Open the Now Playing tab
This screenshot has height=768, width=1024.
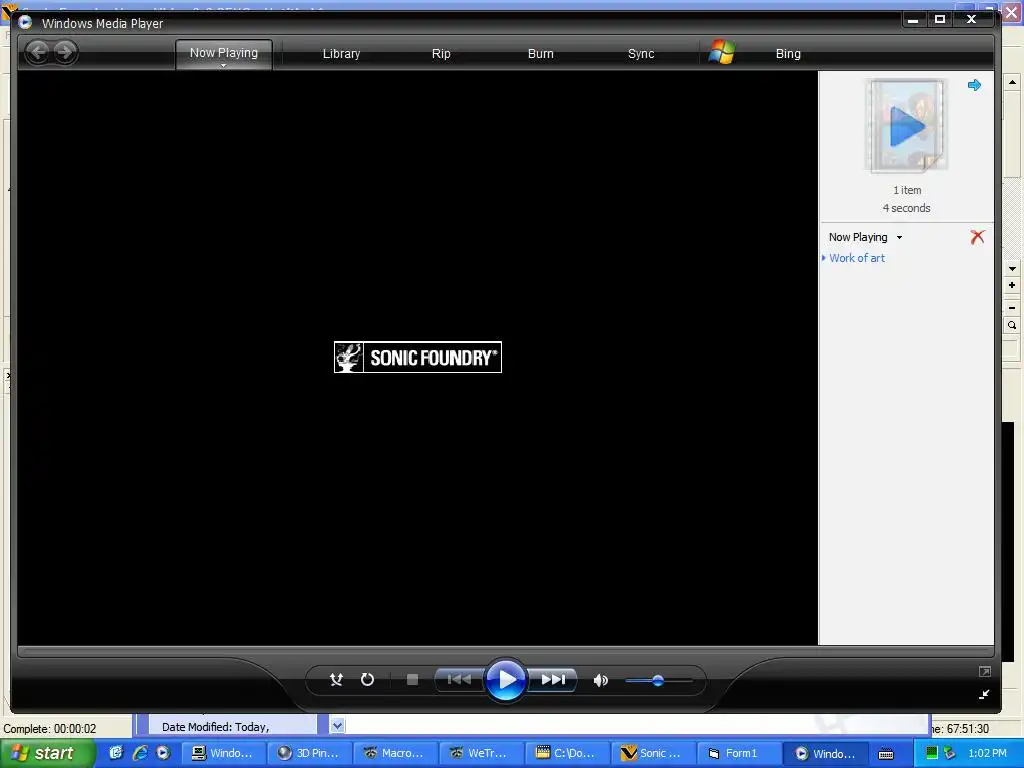point(223,52)
